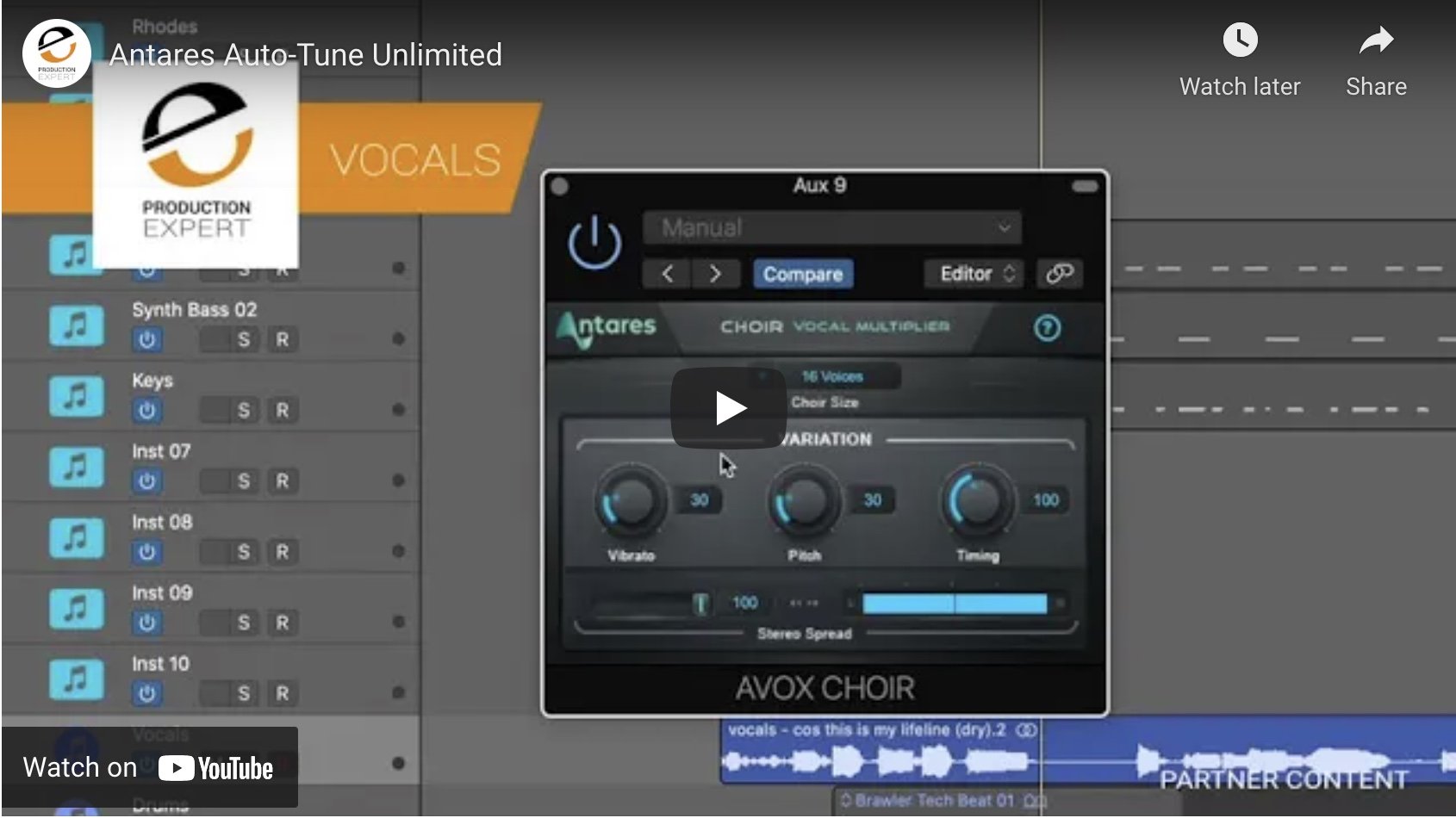Screen dimensions: 1456x818
Task: Solo the Keys track
Action: (x=244, y=410)
